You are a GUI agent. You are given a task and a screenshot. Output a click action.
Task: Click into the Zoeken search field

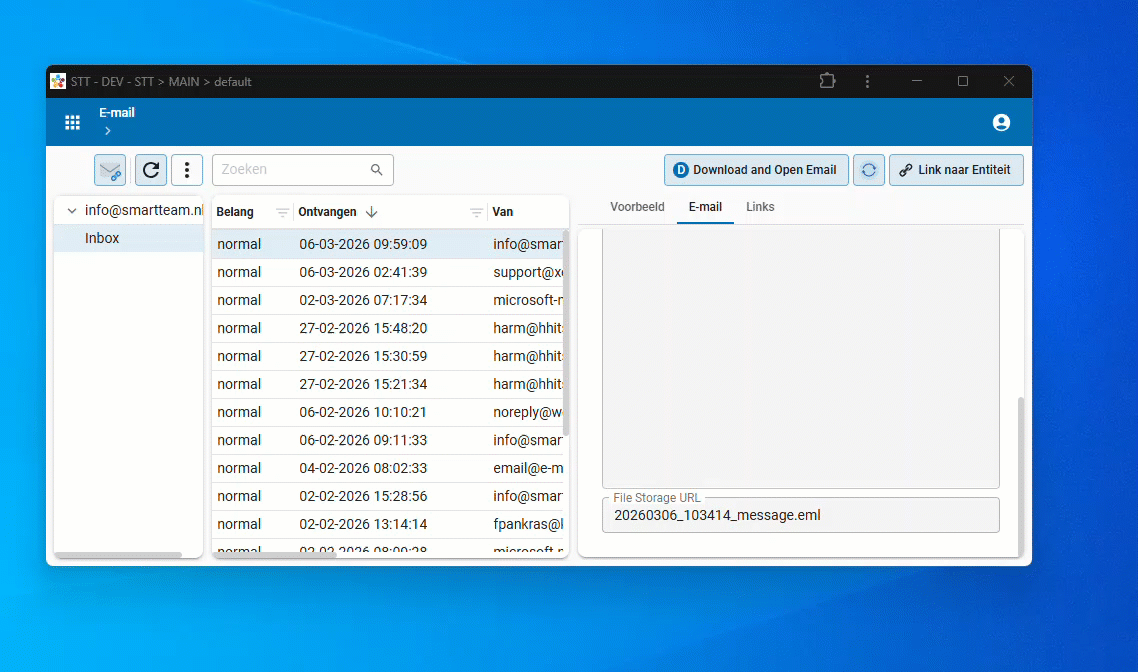290,170
